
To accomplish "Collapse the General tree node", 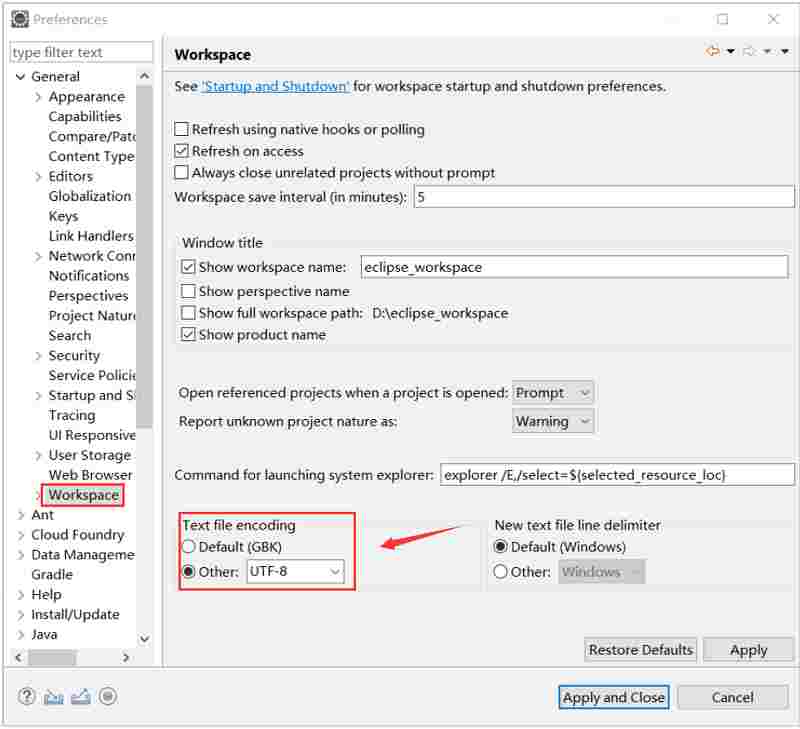I will (x=20, y=77).
